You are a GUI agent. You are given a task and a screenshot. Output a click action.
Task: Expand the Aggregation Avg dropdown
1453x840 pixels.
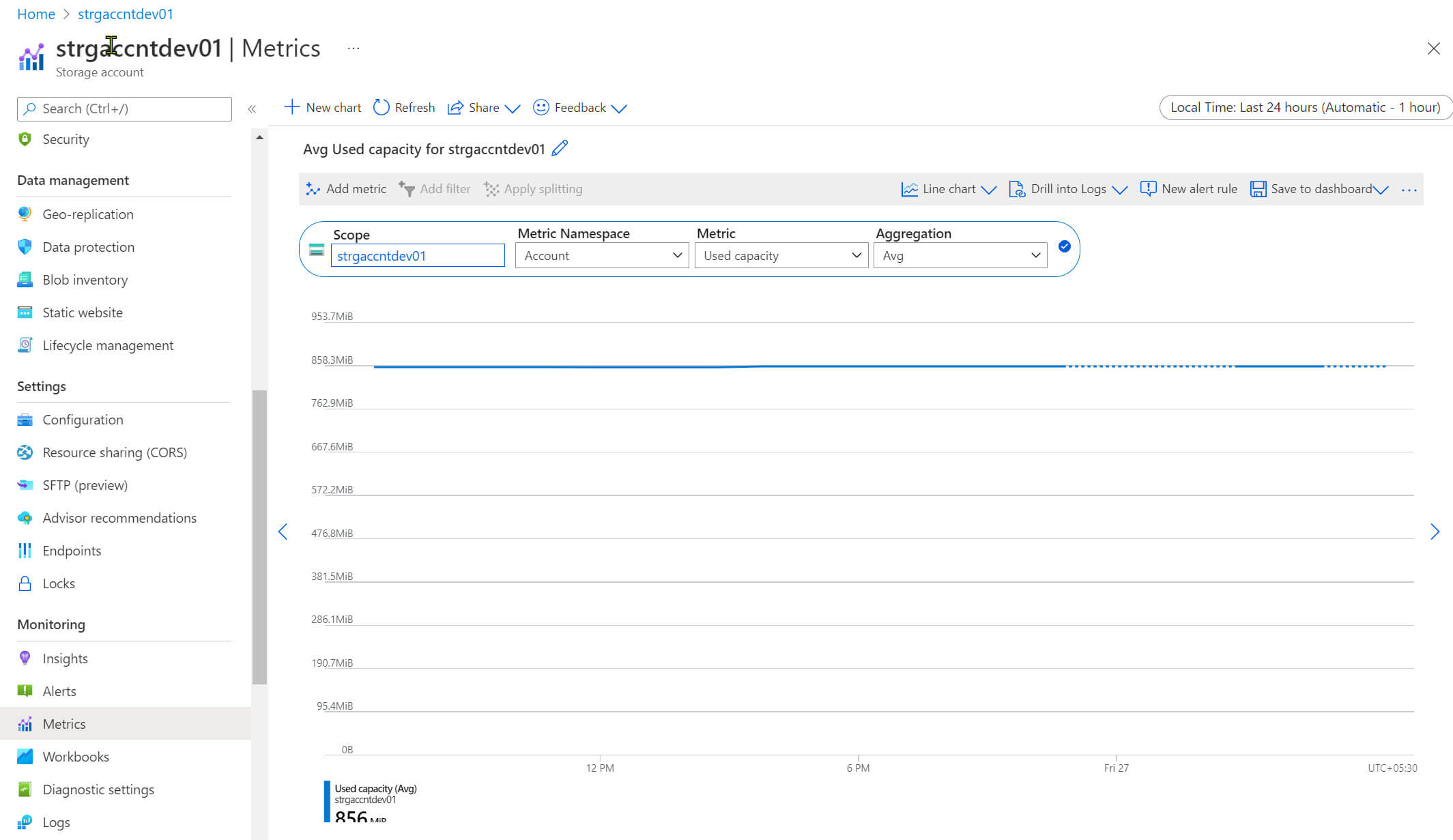point(960,255)
